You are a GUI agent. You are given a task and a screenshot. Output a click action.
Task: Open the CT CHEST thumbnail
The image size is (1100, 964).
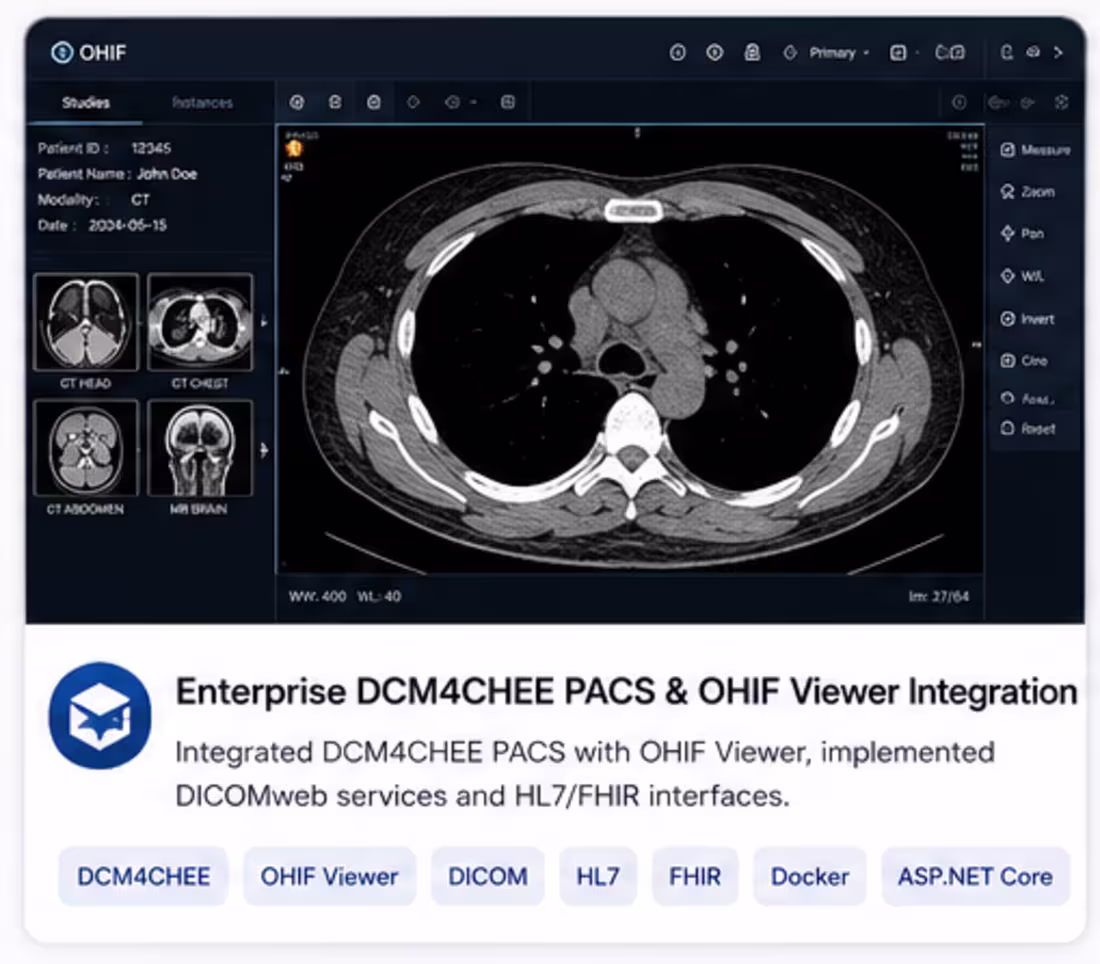(200, 322)
